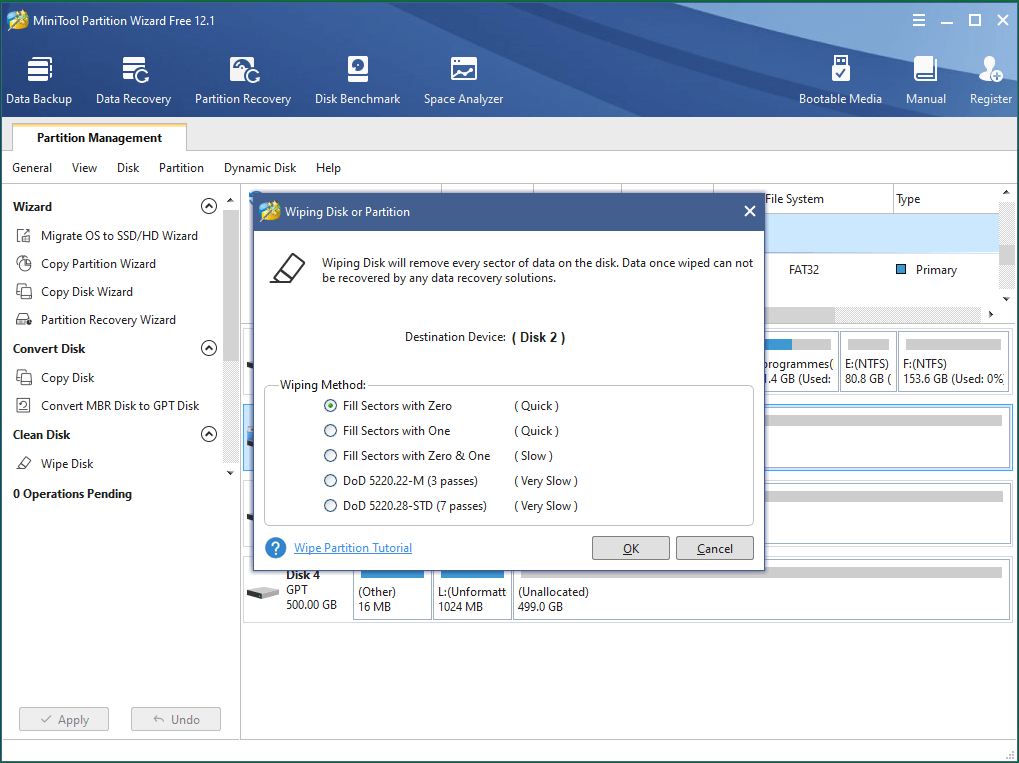This screenshot has height=763, width=1019.
Task: Collapse the Convert Disk section
Action: click(x=209, y=348)
